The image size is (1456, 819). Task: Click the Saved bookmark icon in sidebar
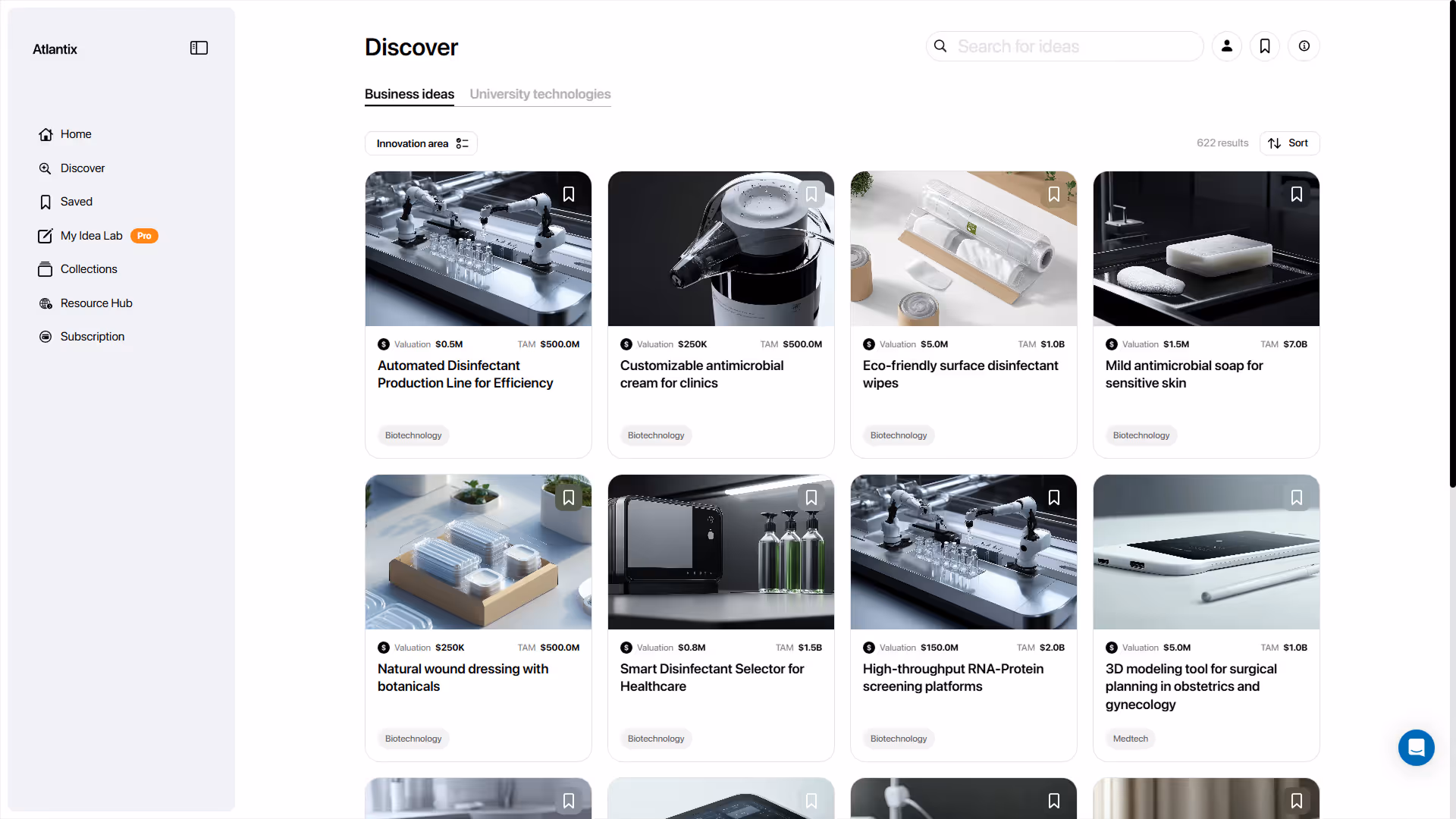coord(45,202)
